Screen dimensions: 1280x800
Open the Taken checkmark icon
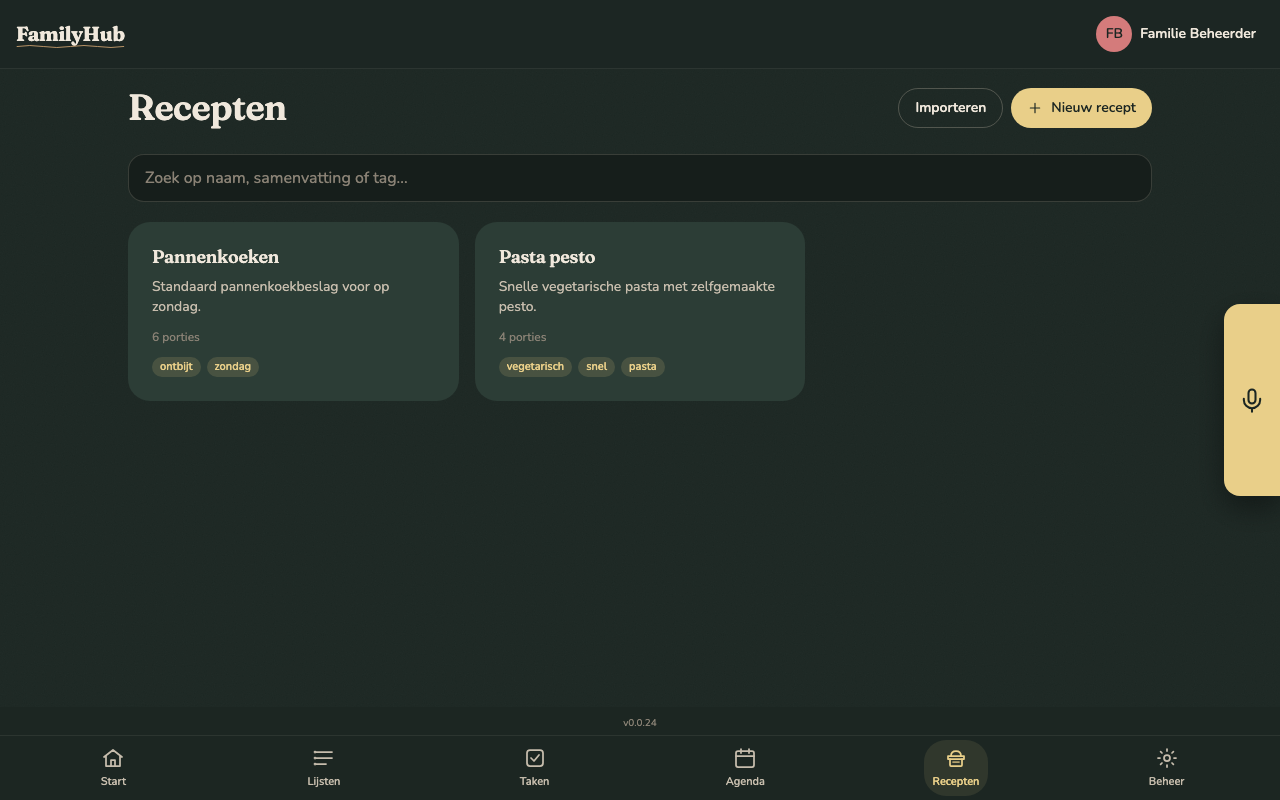534,758
